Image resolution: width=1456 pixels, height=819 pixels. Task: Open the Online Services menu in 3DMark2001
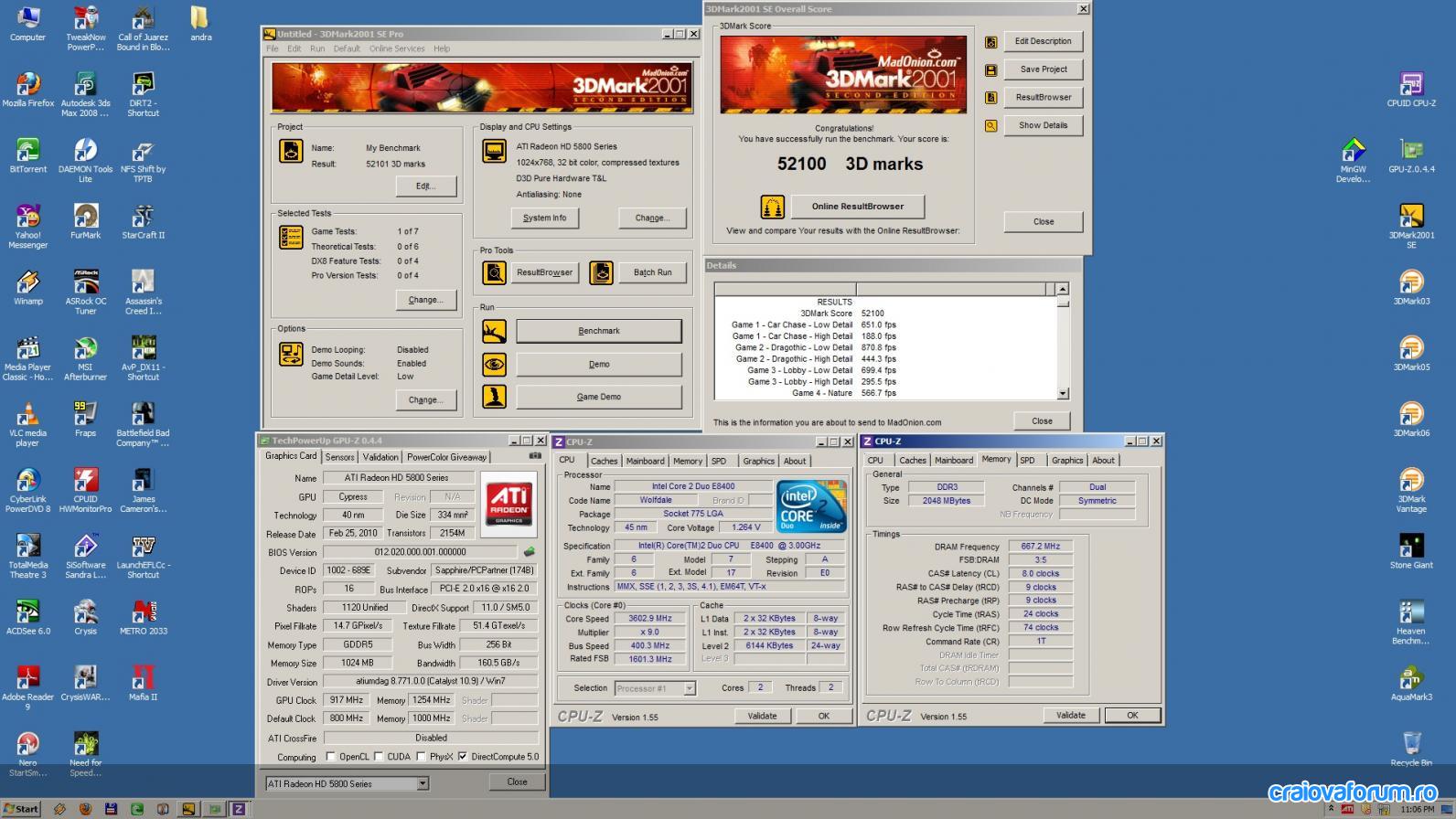[x=397, y=48]
